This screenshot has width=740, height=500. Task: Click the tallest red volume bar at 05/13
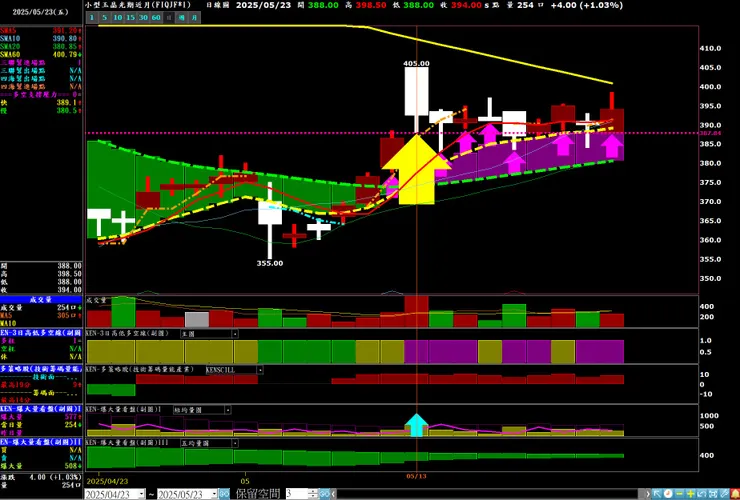416,312
